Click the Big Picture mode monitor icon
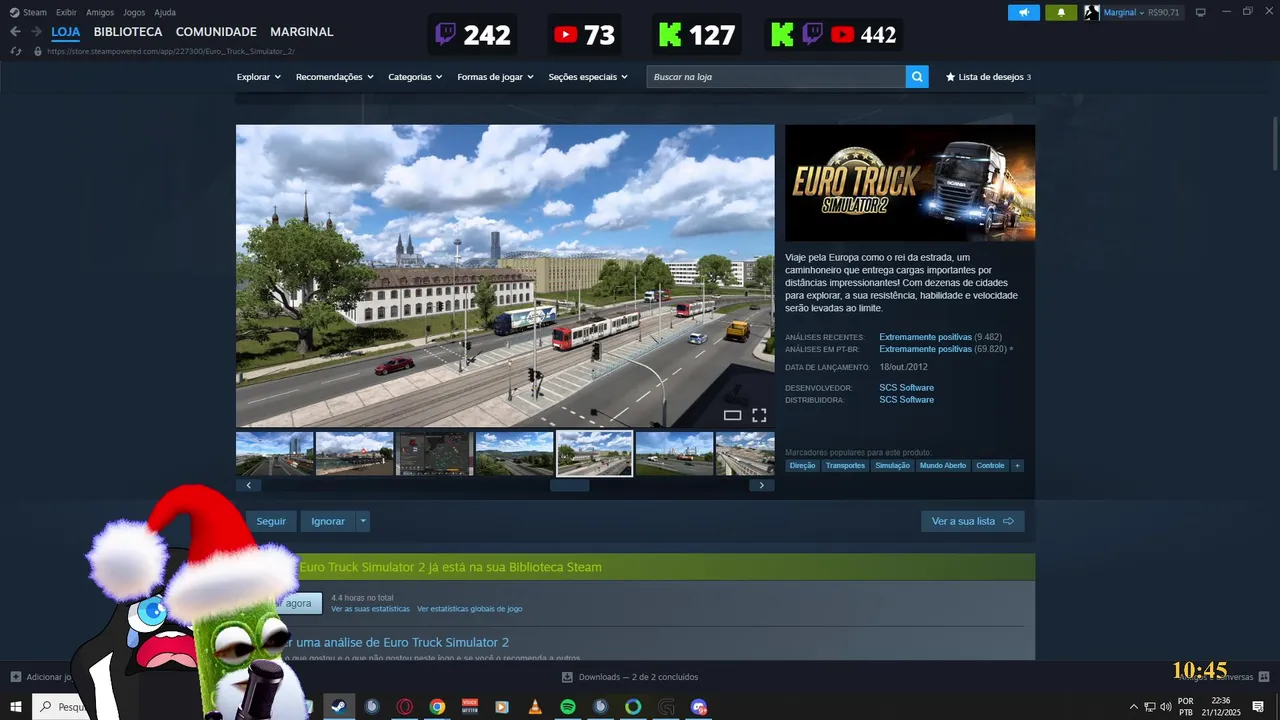Viewport: 1280px width, 720px height. point(1201,12)
